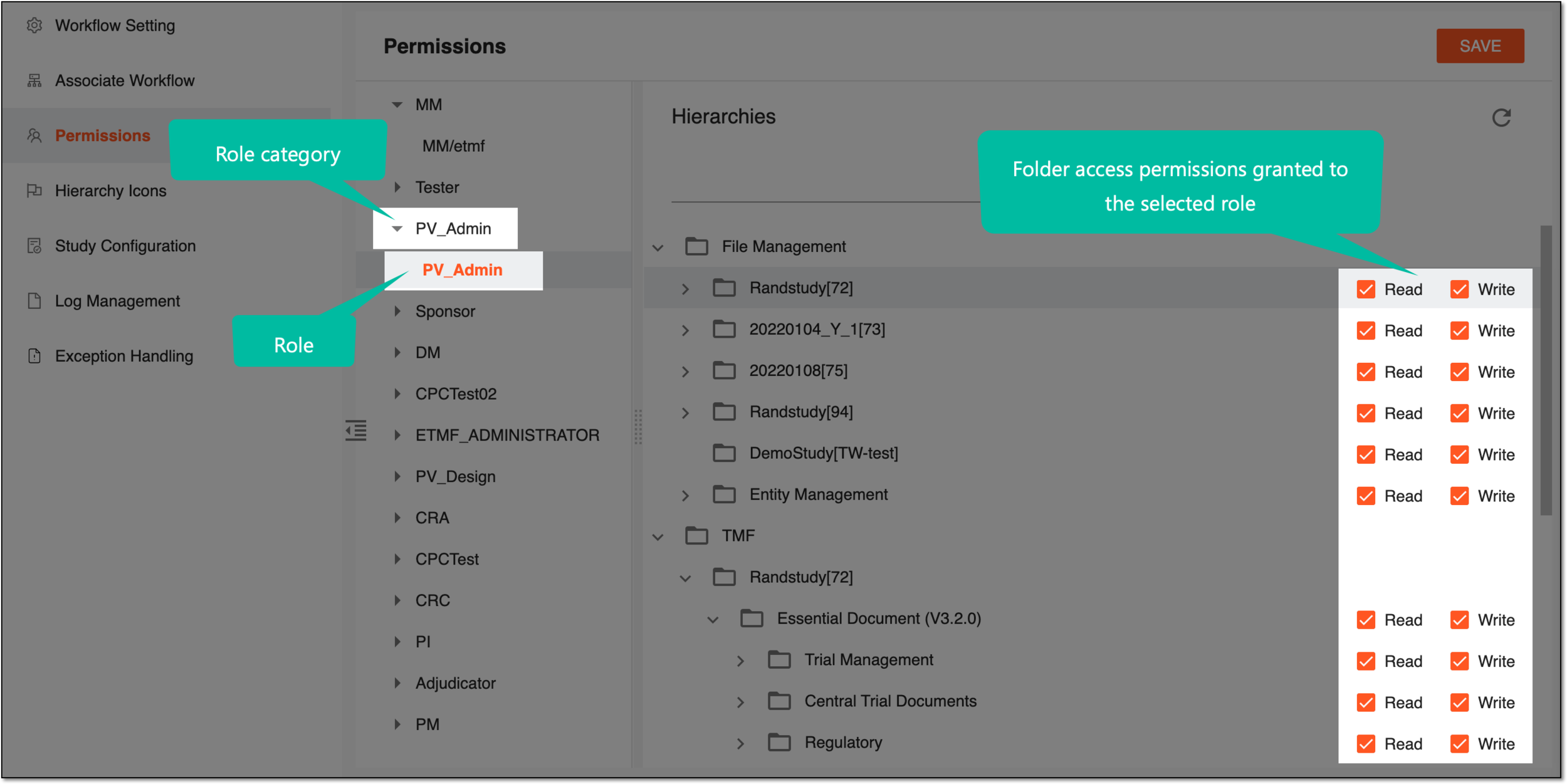Click the Workflow Setting gear icon
The image size is (1567, 784).
click(34, 26)
